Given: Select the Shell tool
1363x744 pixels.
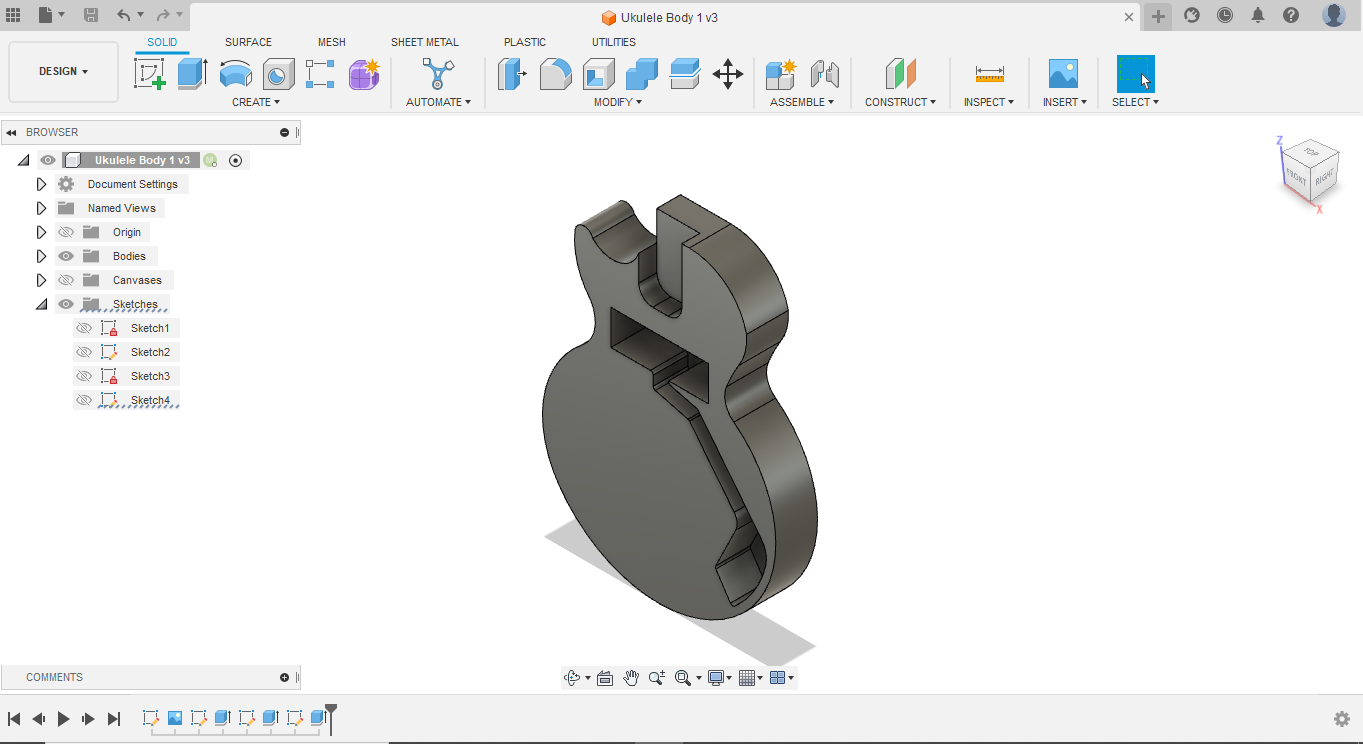Looking at the screenshot, I should 599,73.
